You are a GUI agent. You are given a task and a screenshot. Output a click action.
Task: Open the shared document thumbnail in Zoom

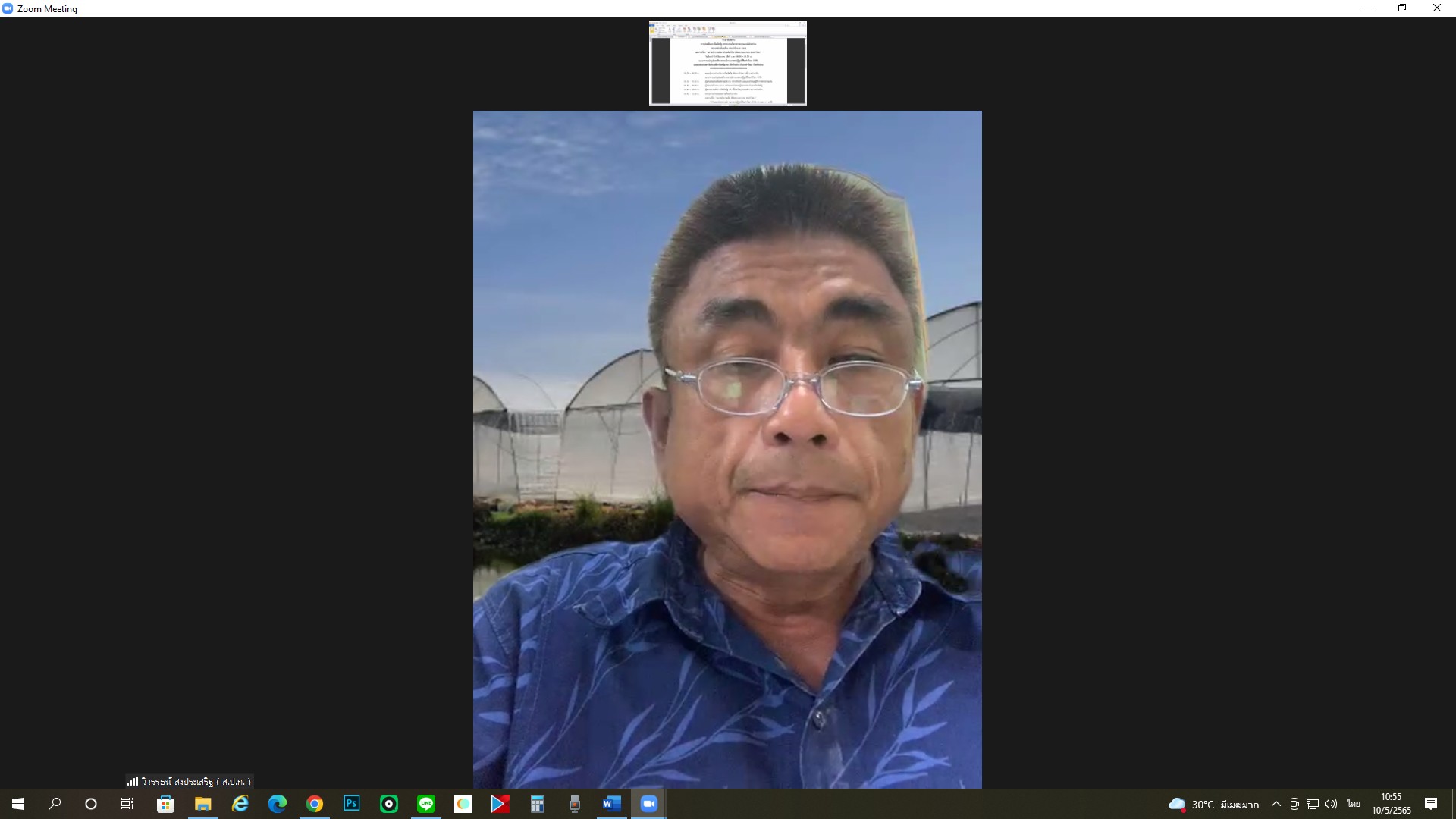click(728, 63)
